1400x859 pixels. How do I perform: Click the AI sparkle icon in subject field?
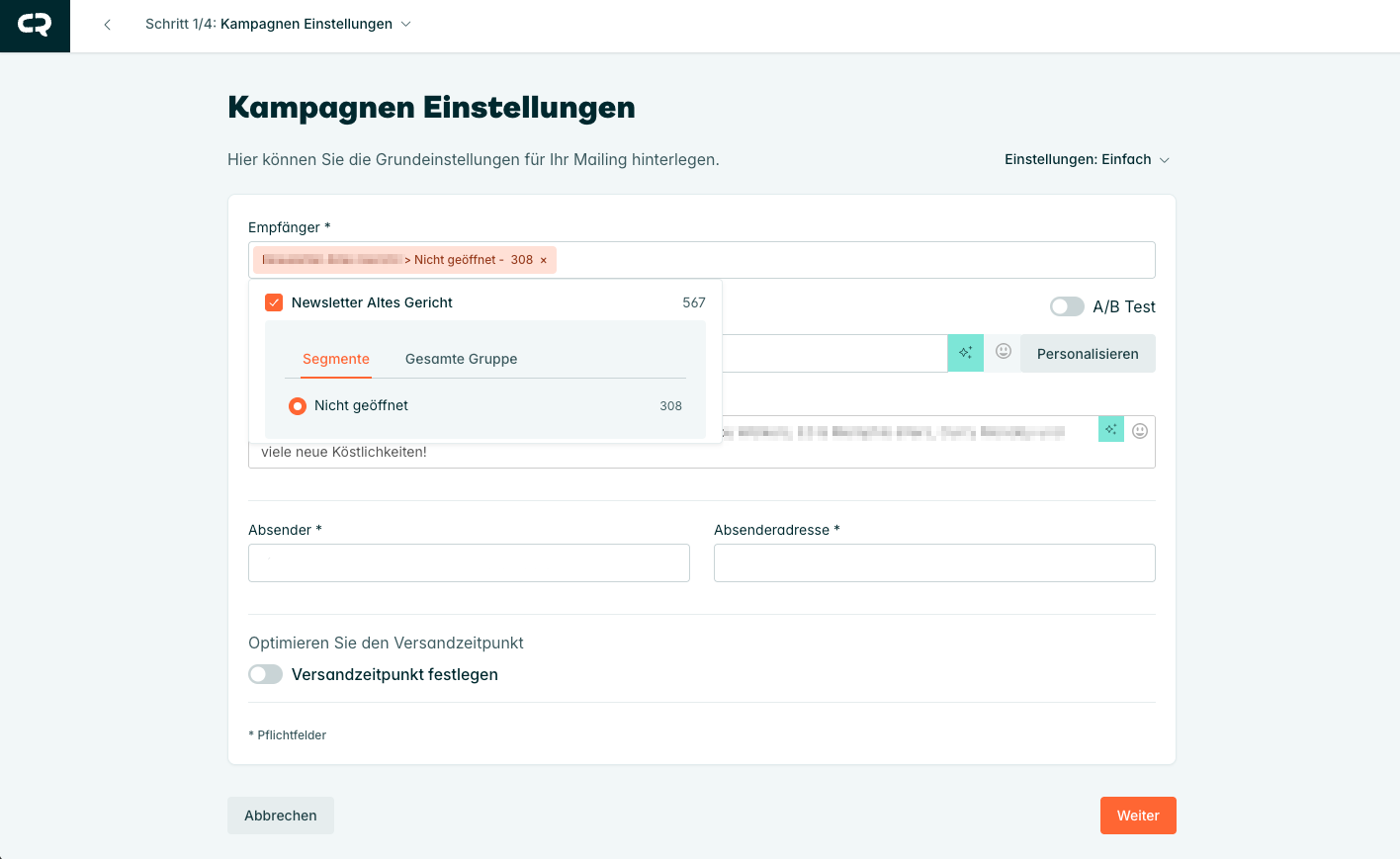965,353
